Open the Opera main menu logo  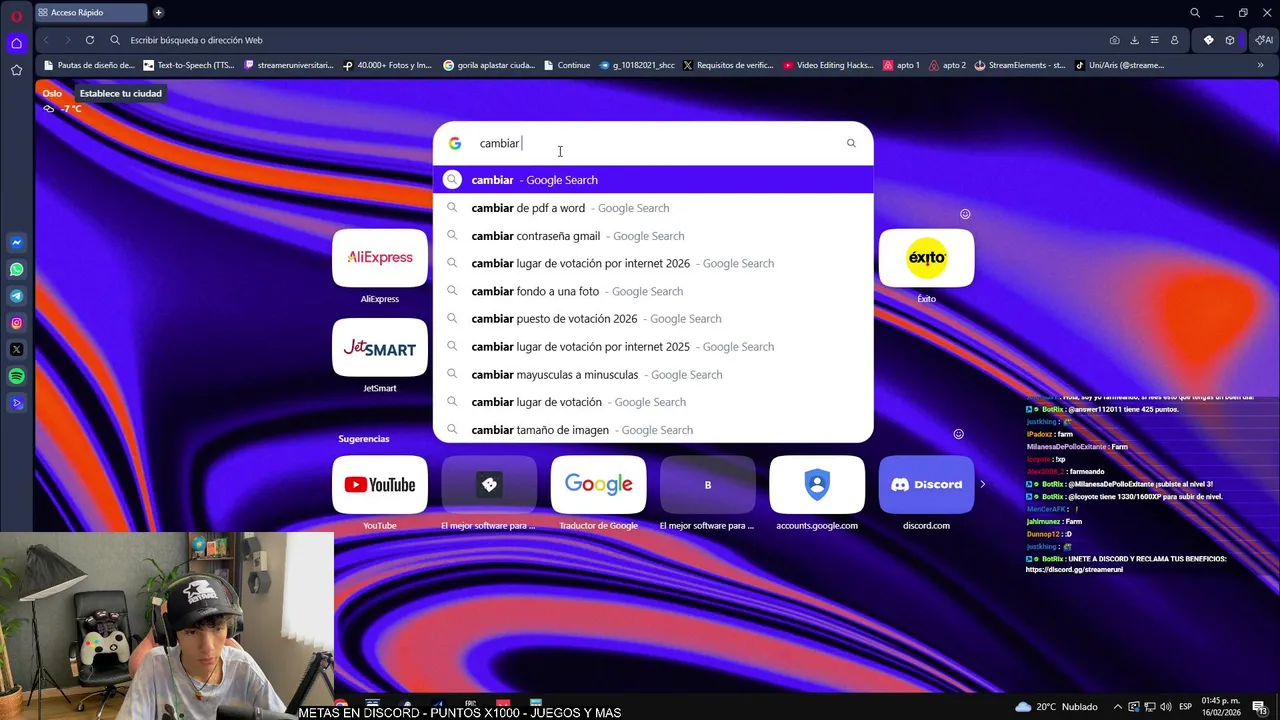(16, 15)
